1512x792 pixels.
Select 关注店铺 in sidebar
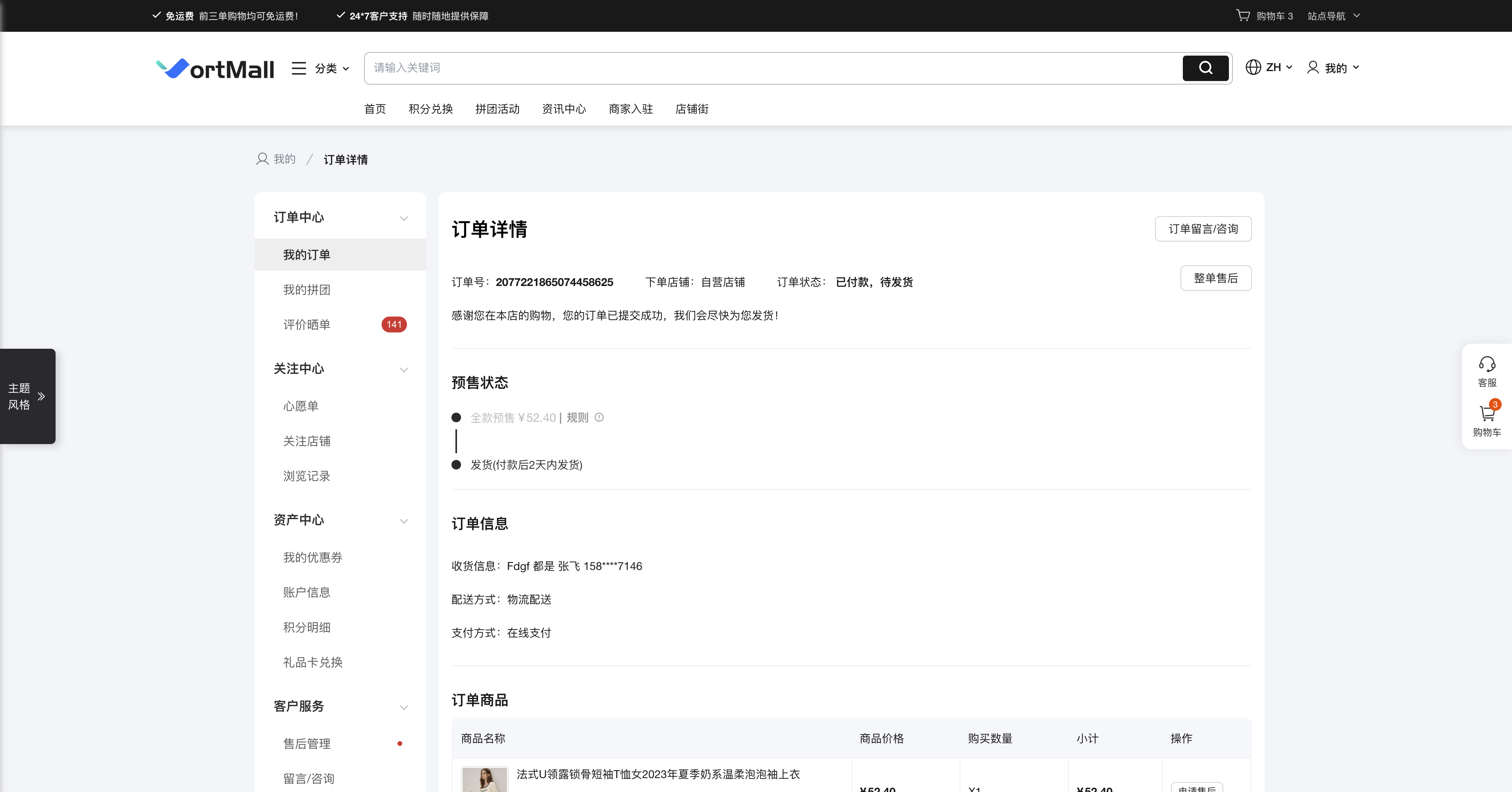[307, 441]
